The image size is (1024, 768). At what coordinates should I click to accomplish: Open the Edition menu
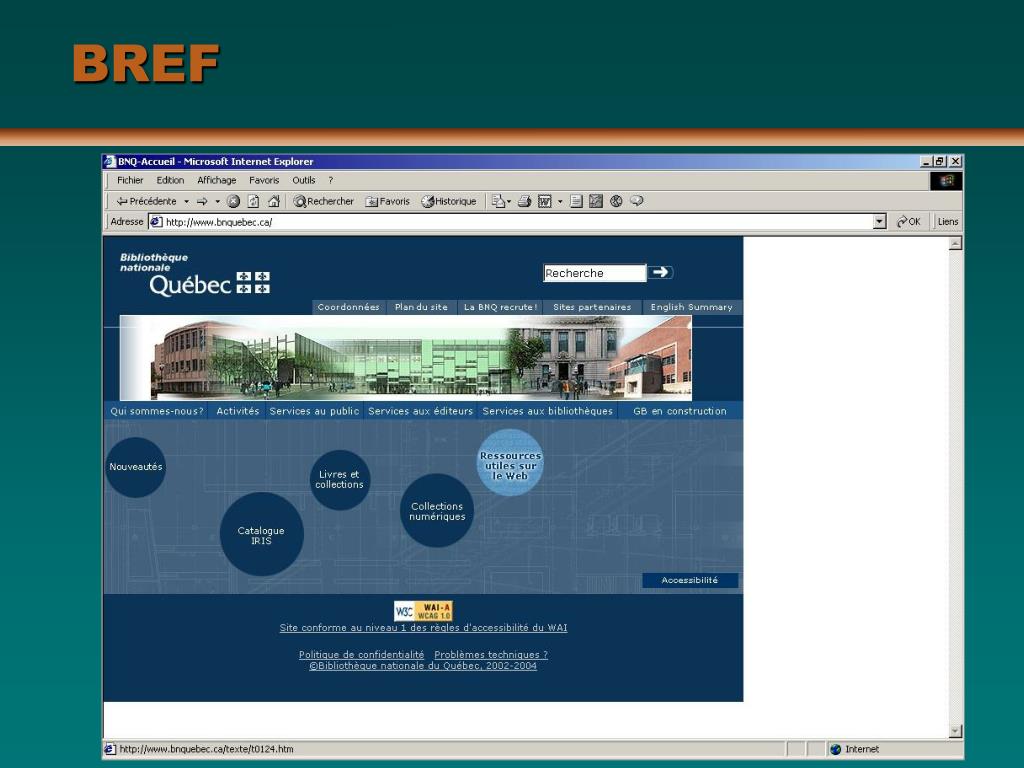click(x=170, y=180)
